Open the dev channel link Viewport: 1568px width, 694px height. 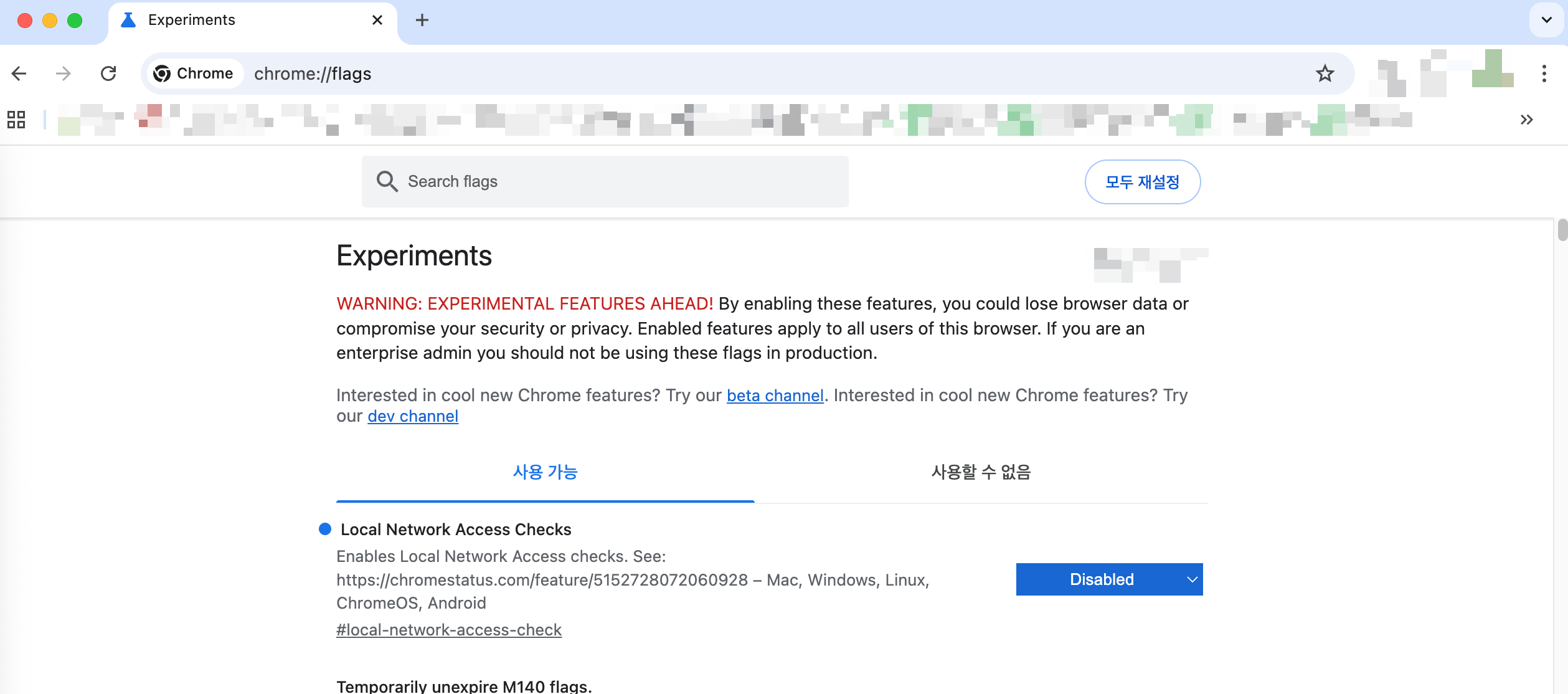pos(412,416)
